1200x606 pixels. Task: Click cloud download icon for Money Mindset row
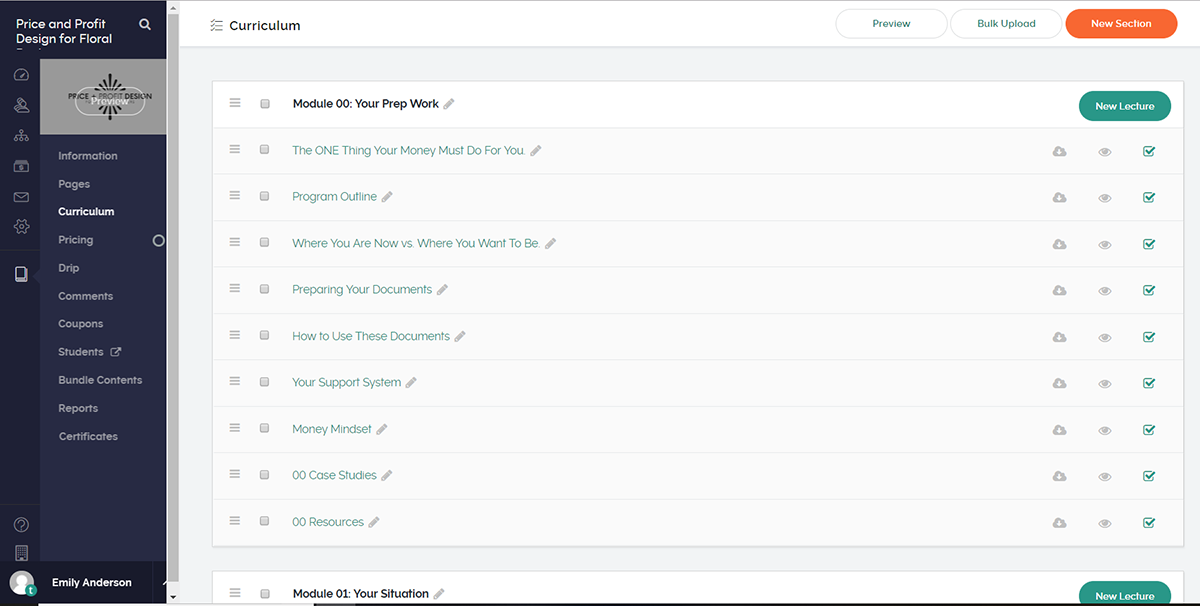[1059, 430]
